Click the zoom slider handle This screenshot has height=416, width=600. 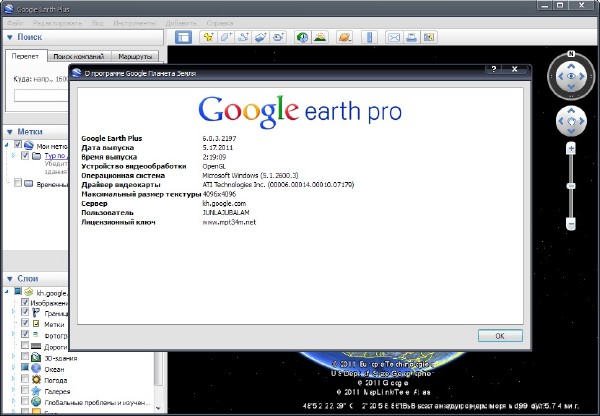571,184
